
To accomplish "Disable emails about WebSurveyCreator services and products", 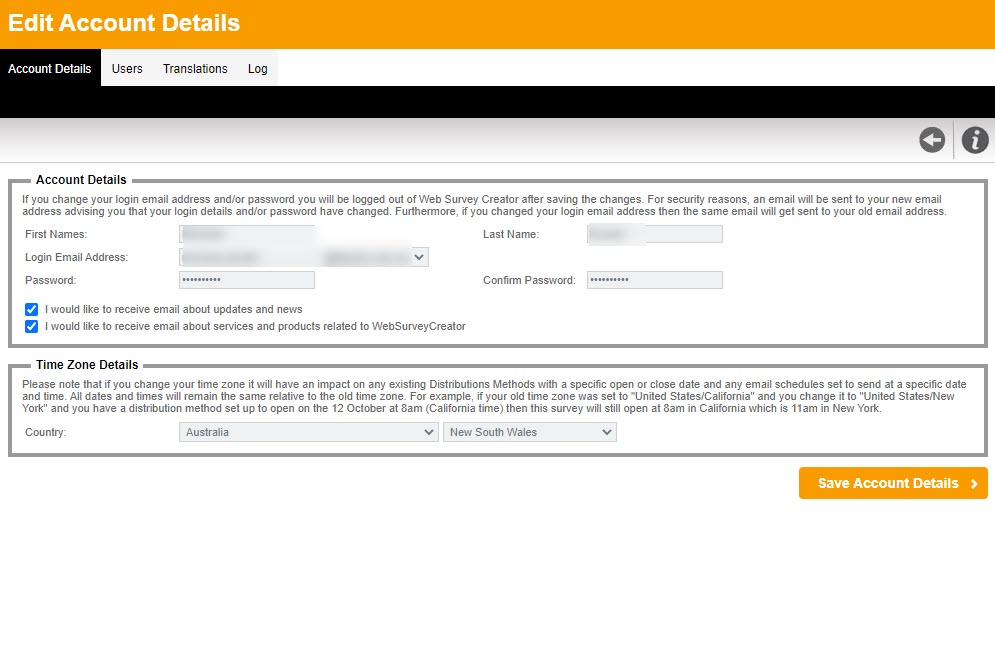I will 31,326.
